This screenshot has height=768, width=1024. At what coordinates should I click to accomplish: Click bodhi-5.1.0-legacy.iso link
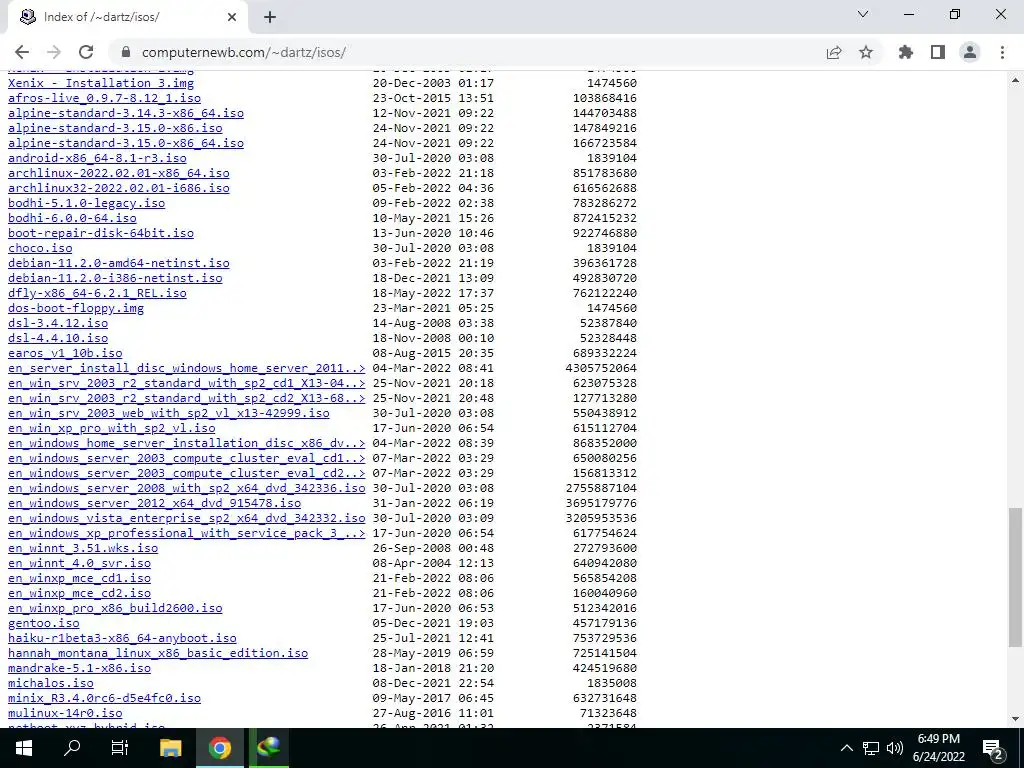pyautogui.click(x=86, y=203)
